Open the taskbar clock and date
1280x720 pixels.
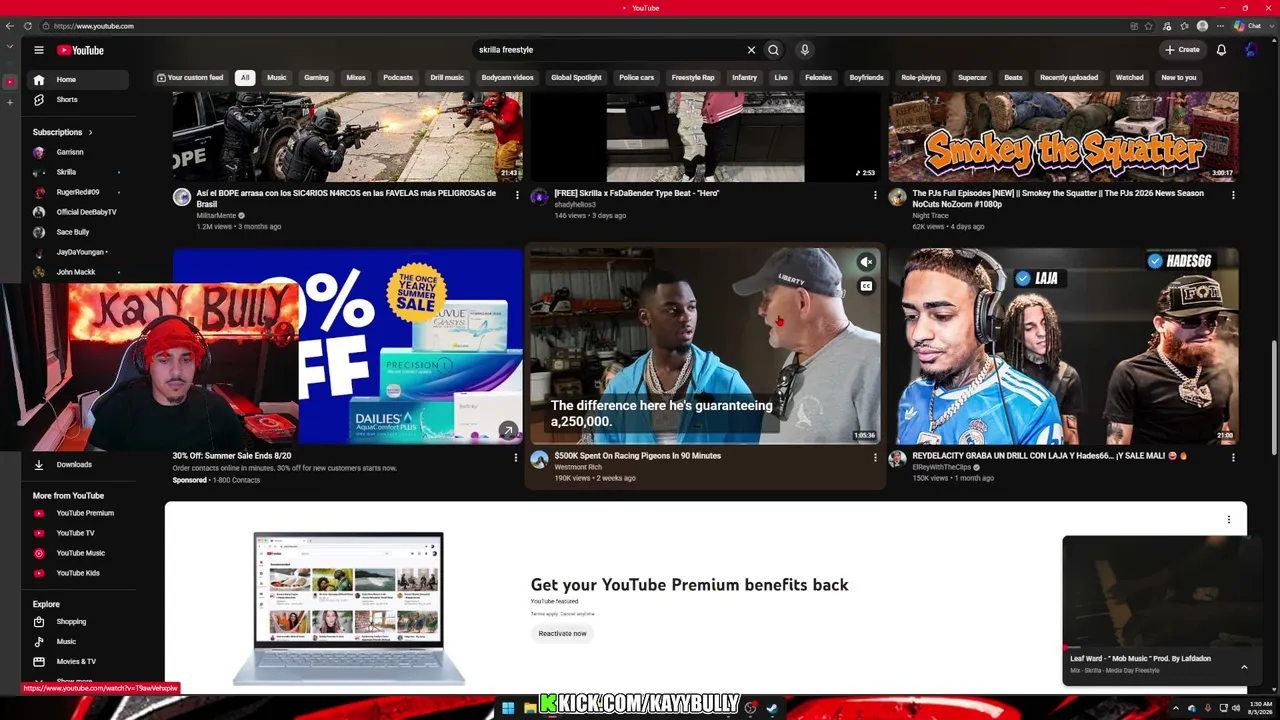point(1258,708)
